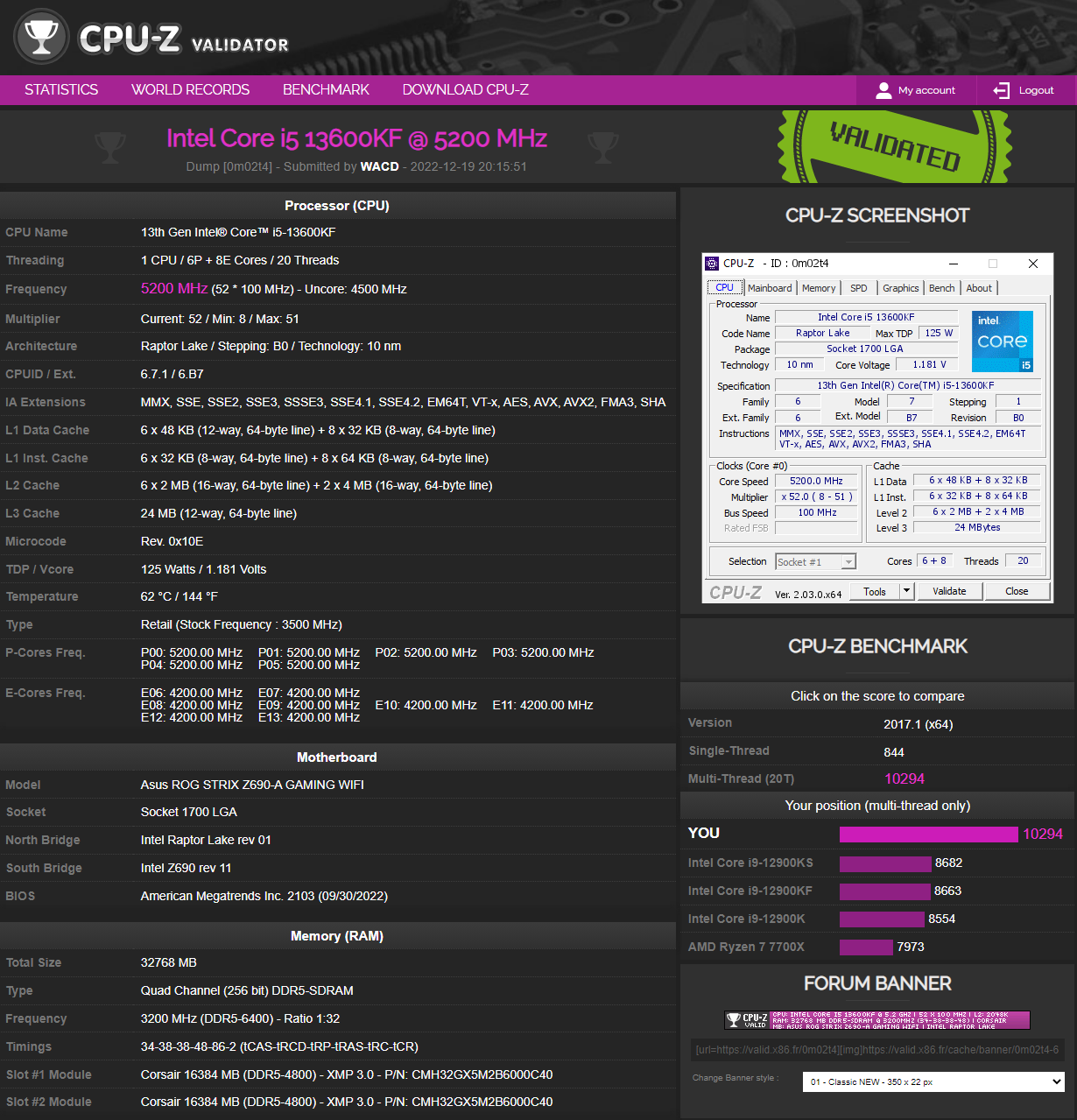Click the TDP / Vcore value '125 Watts / 1.181 Volts'

coord(204,569)
